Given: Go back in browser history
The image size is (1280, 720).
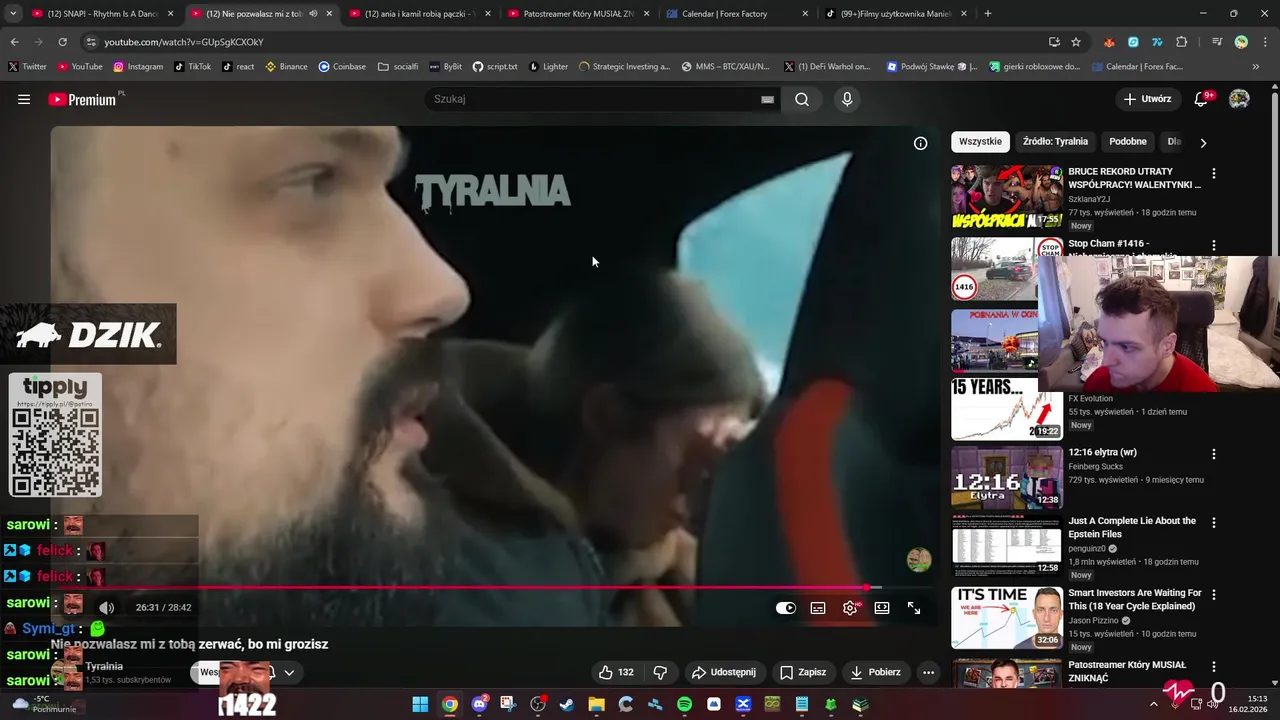Looking at the screenshot, I should 14,42.
